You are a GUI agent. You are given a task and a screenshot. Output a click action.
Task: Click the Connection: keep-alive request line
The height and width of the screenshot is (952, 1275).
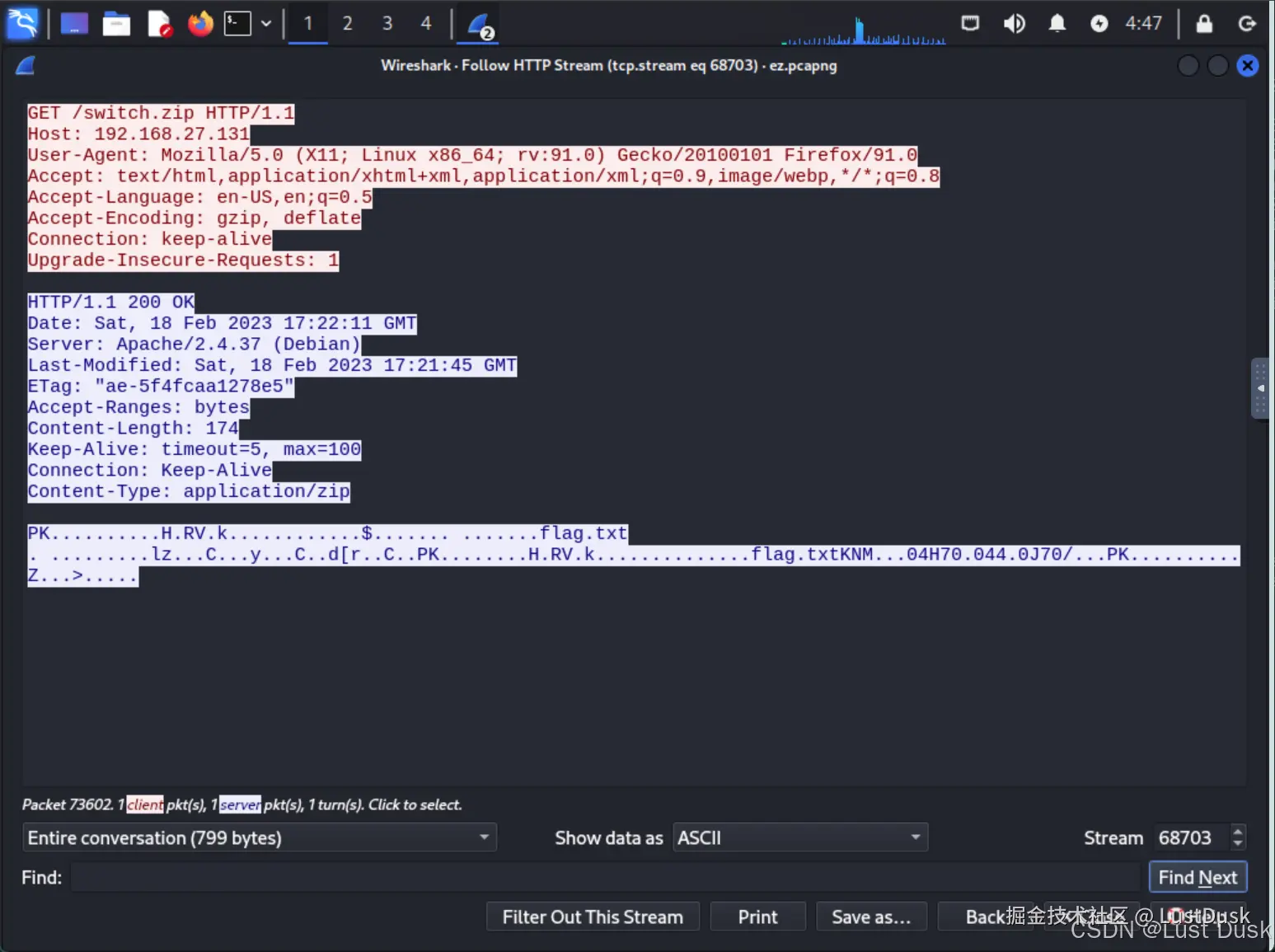[150, 240]
